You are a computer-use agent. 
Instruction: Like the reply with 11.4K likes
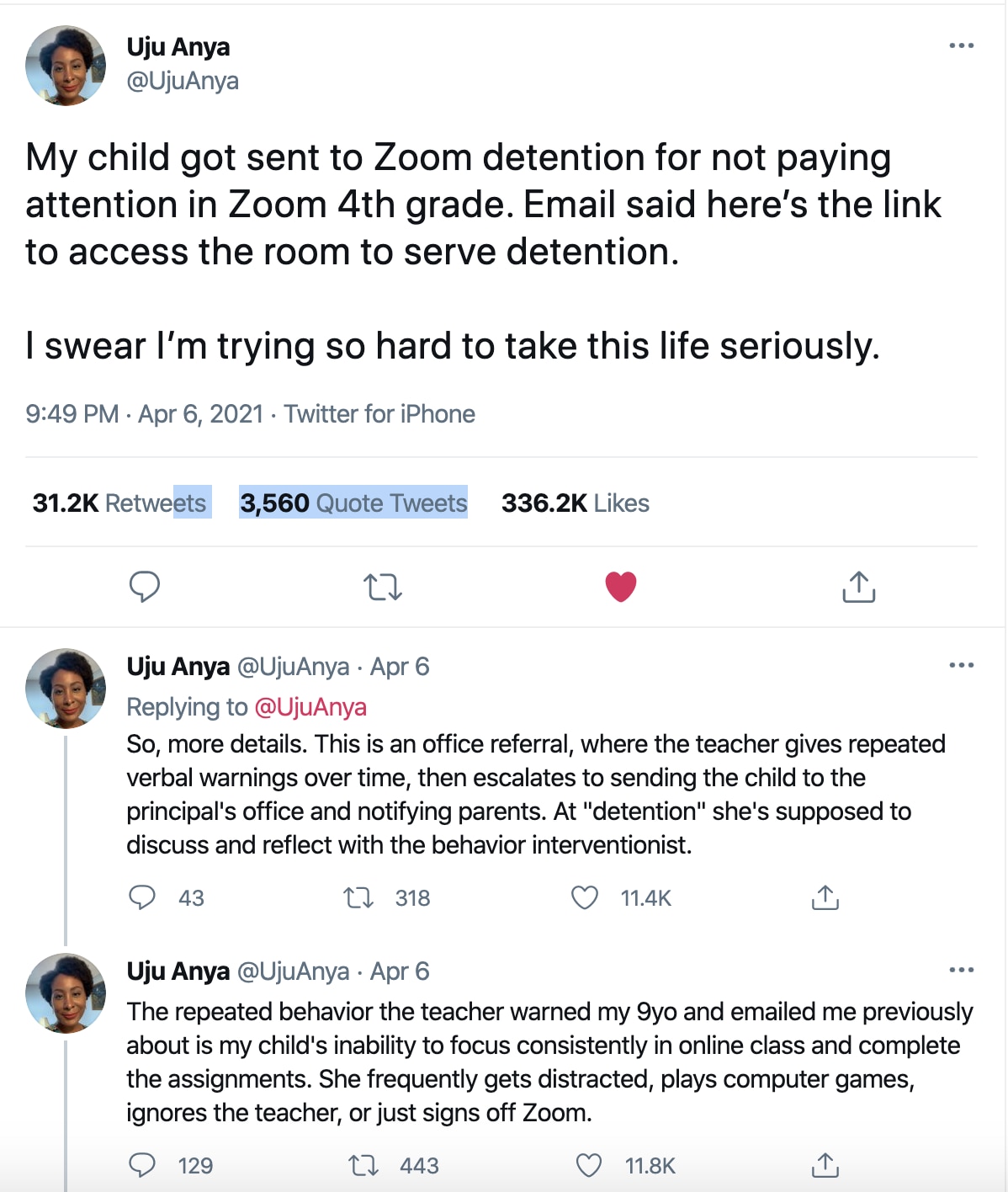click(585, 898)
